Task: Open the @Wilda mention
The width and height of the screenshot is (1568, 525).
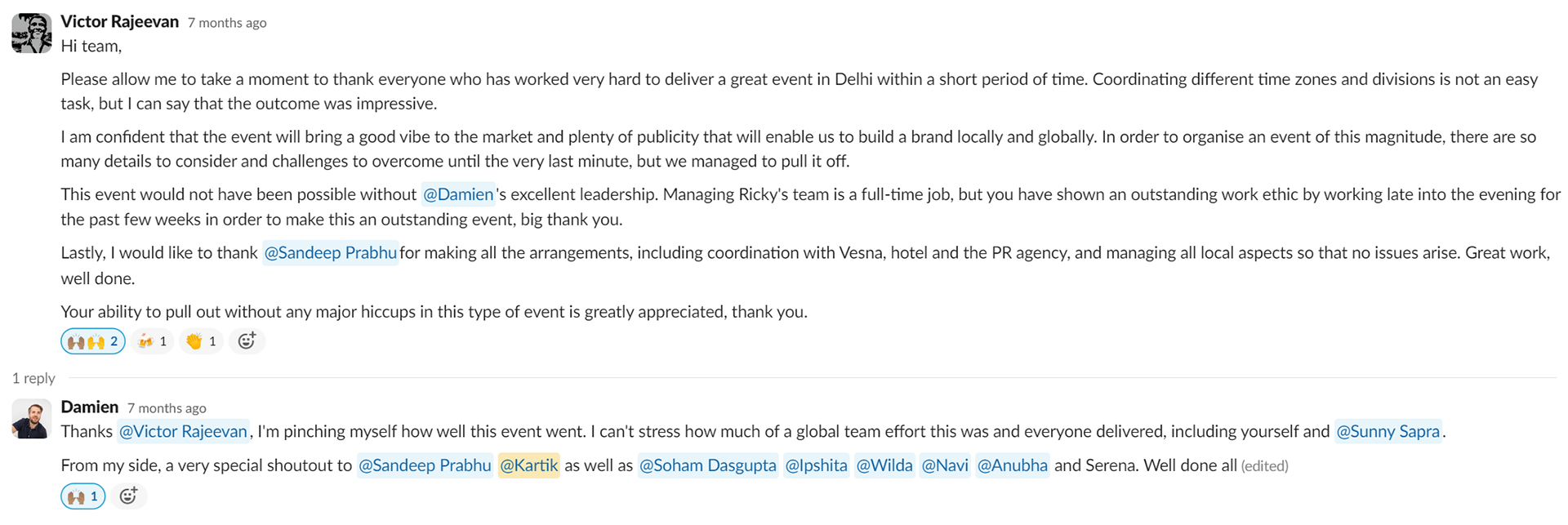Action: 884,465
